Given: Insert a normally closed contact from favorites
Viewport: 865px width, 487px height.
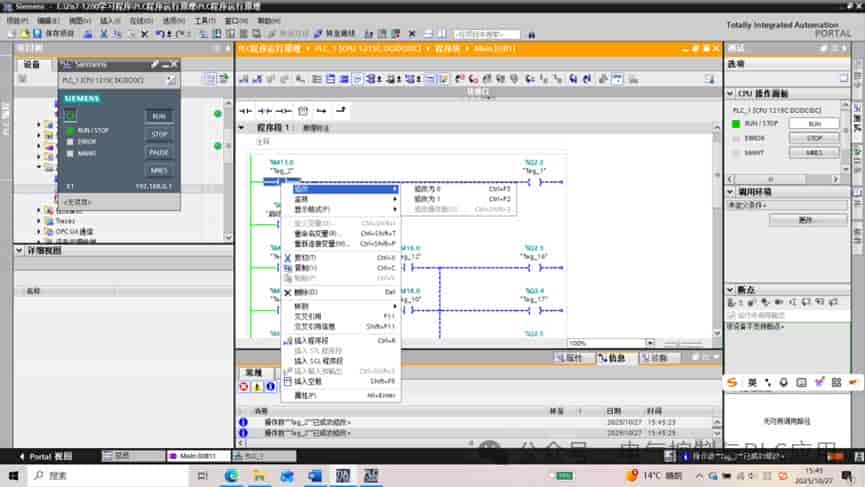Looking at the screenshot, I should tap(265, 111).
